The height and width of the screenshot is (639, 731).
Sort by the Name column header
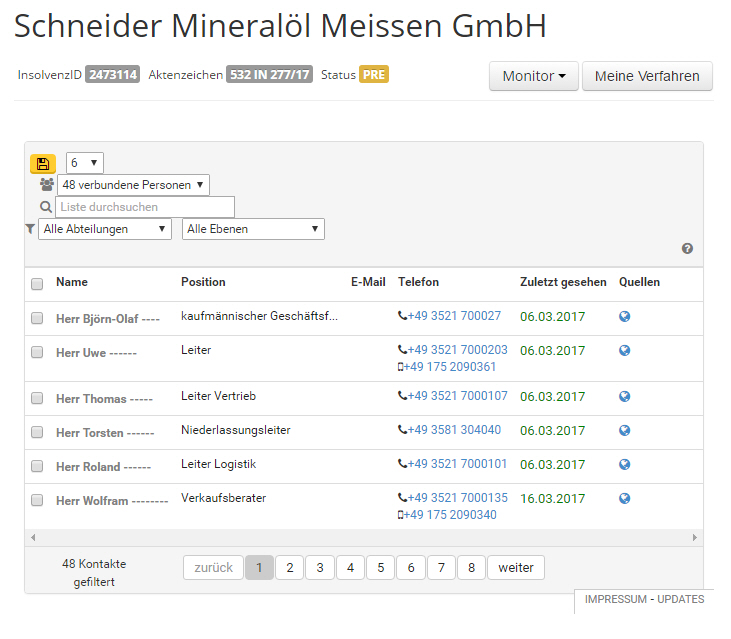(x=72, y=282)
